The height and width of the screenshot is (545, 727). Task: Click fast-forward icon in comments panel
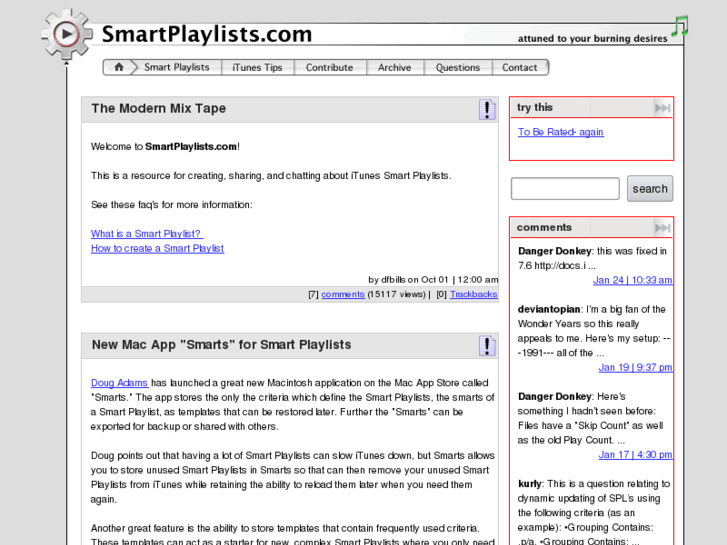pos(663,228)
